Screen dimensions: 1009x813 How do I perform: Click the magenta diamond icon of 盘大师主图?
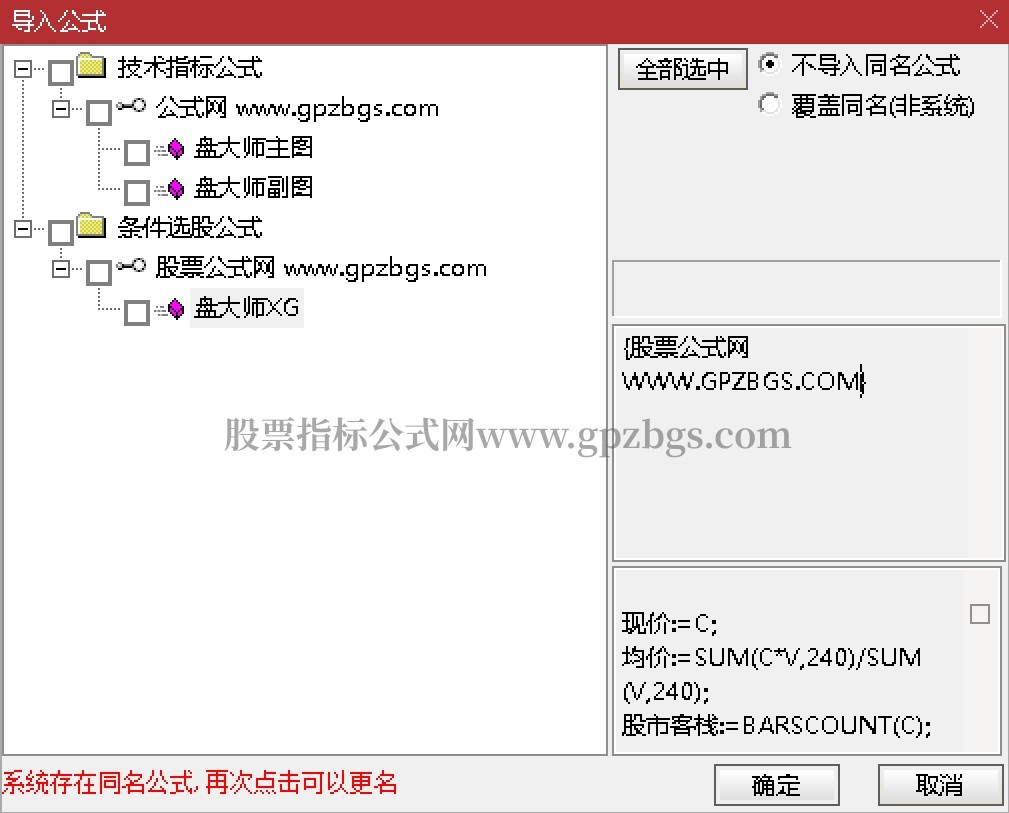pos(176,148)
